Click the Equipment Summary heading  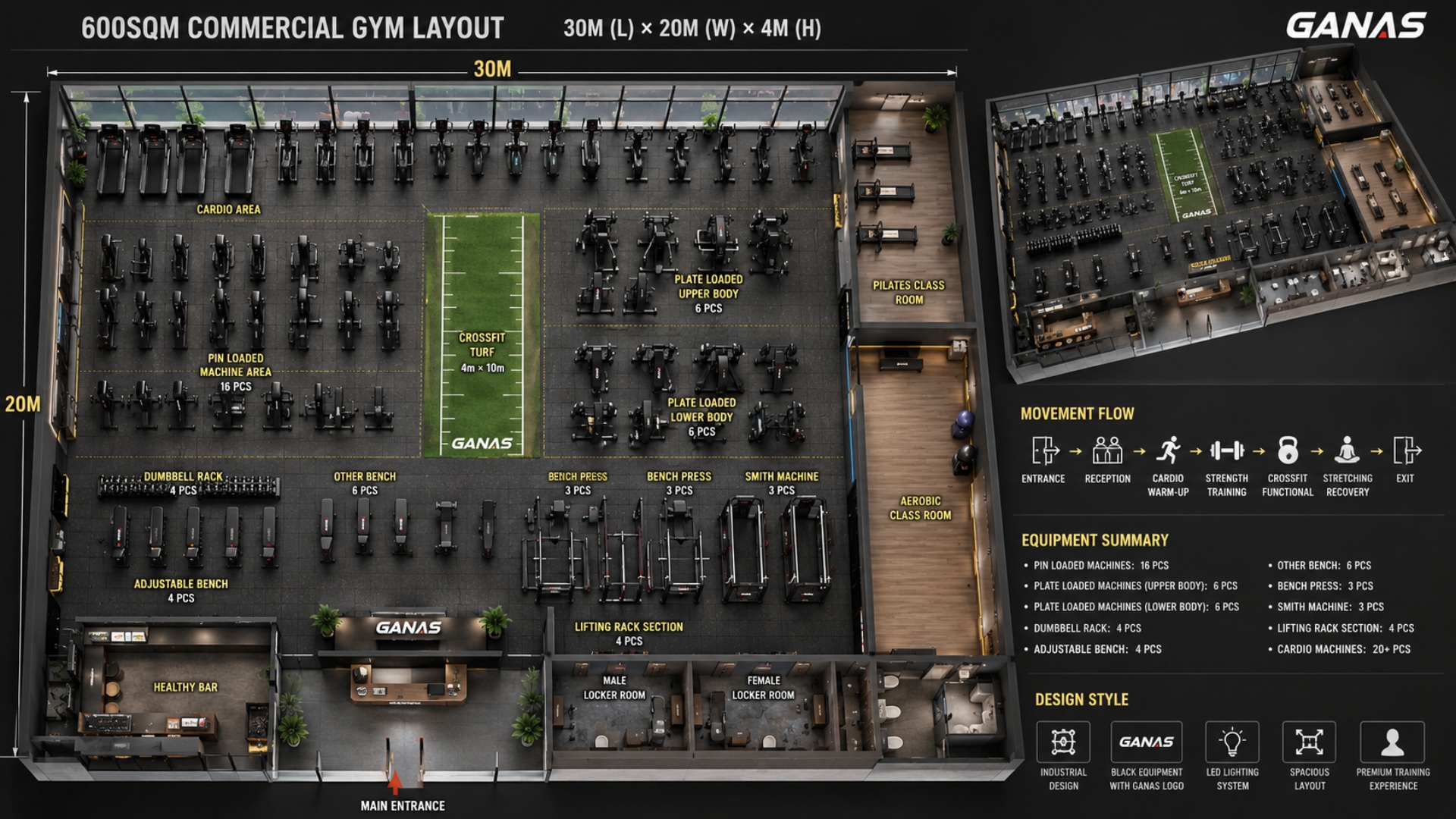pyautogui.click(x=1095, y=541)
